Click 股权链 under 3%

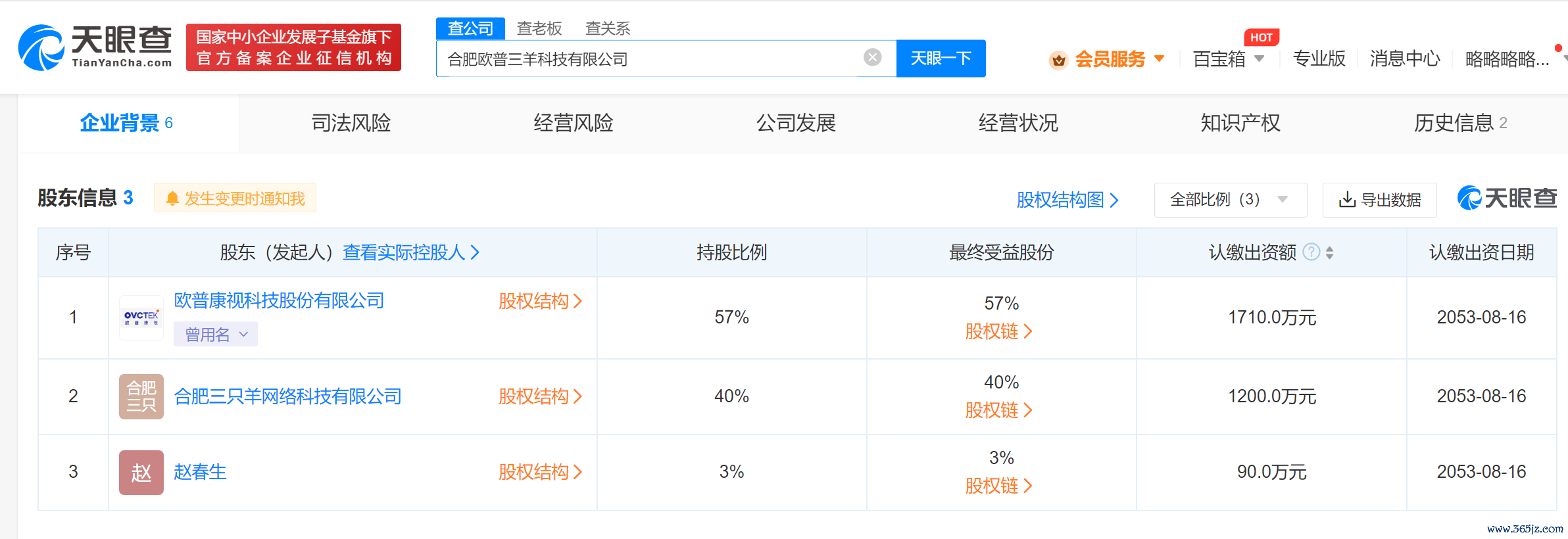(x=998, y=486)
